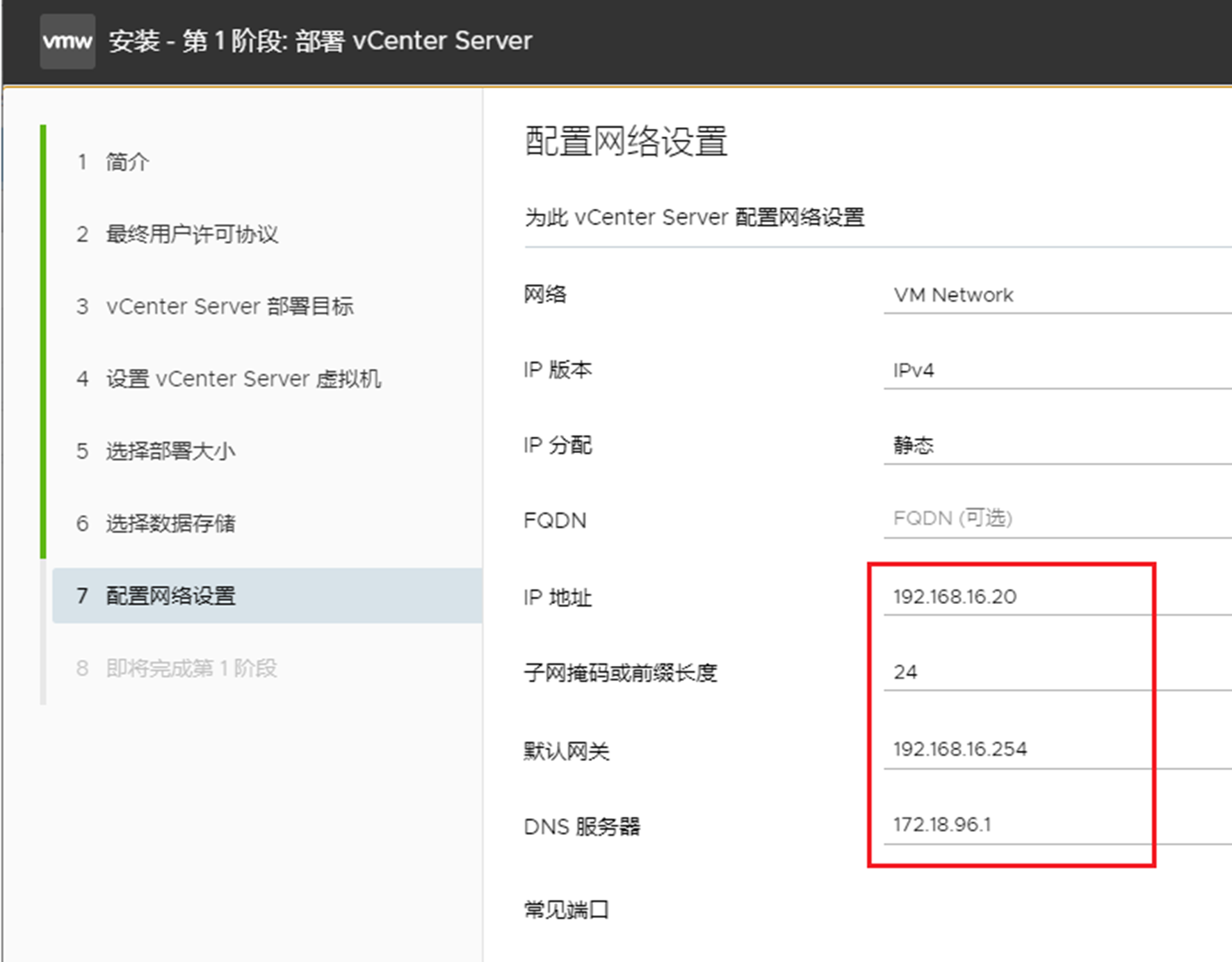Viewport: 1232px width, 962px height.
Task: Click the DNS 服务器 label
Action: (582, 826)
